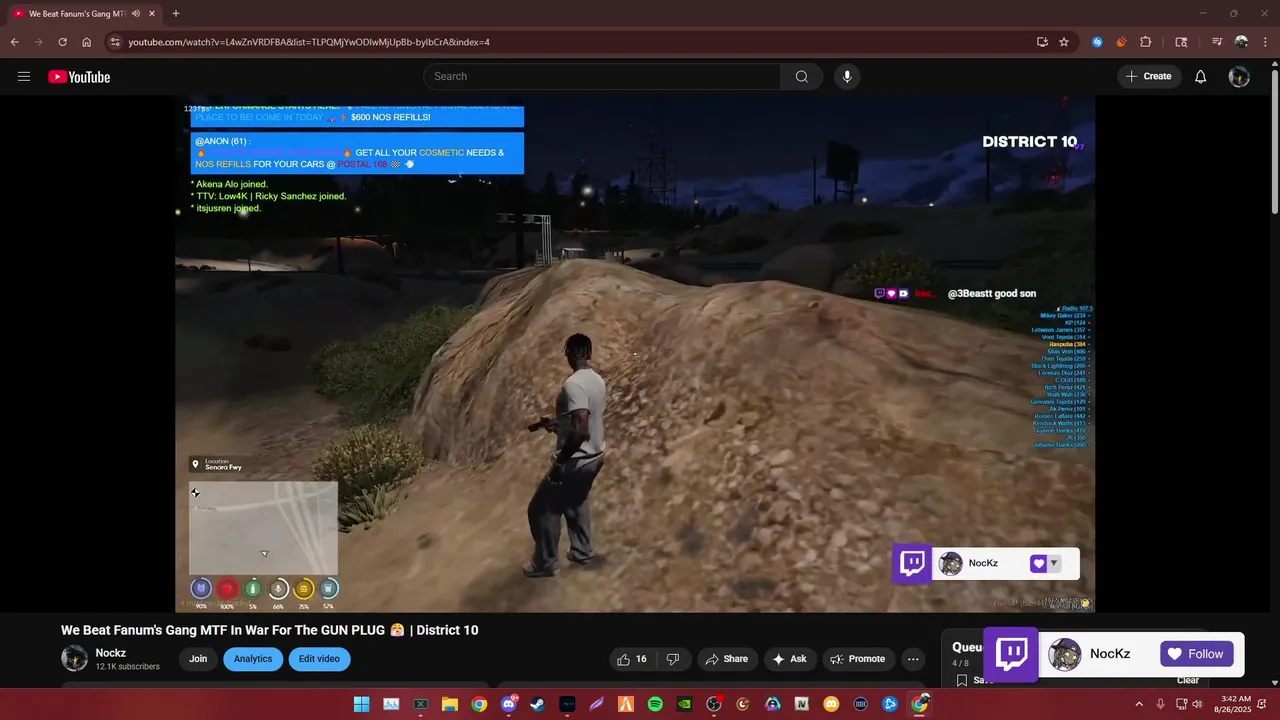Open the orange extension icon
This screenshot has width=1280, height=720.
tap(1121, 42)
